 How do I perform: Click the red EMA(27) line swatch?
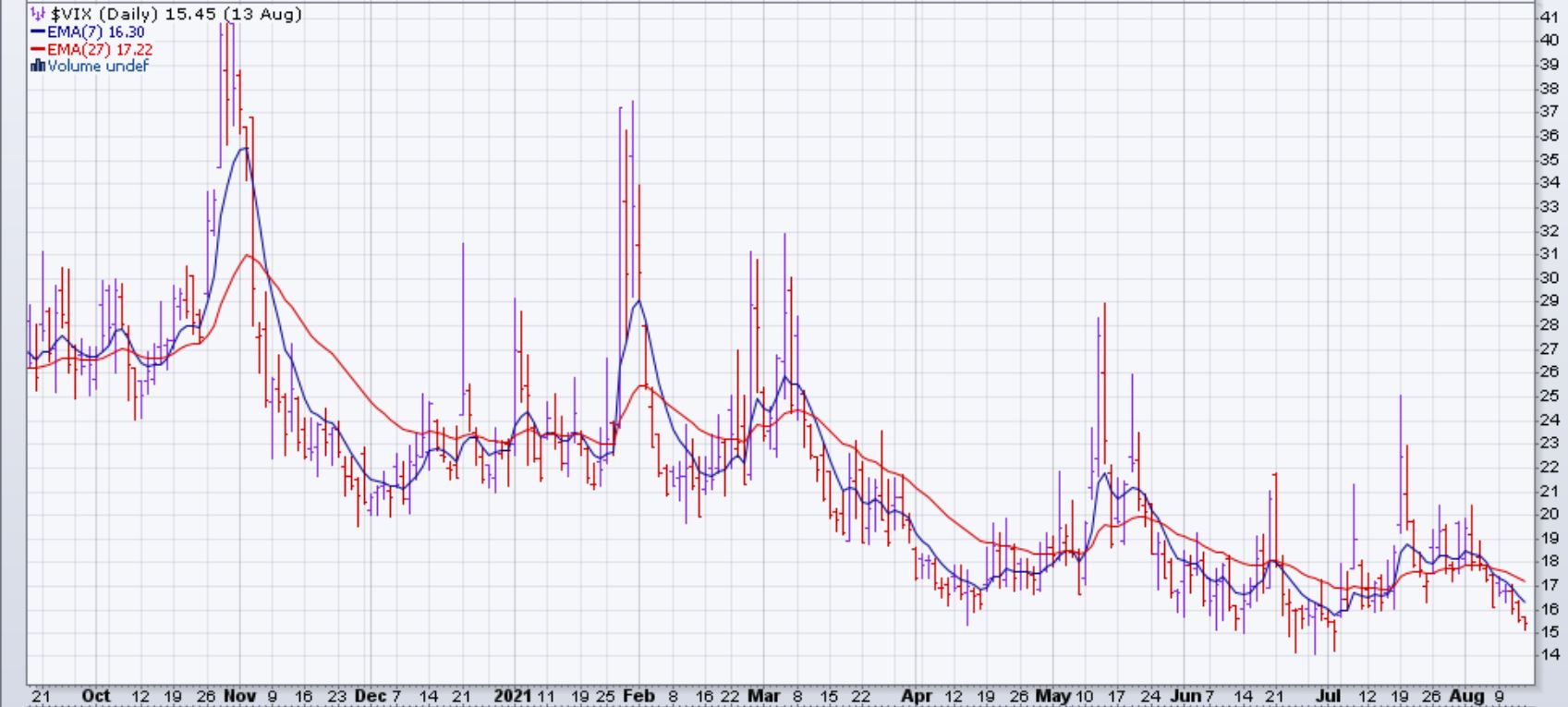click(x=38, y=49)
